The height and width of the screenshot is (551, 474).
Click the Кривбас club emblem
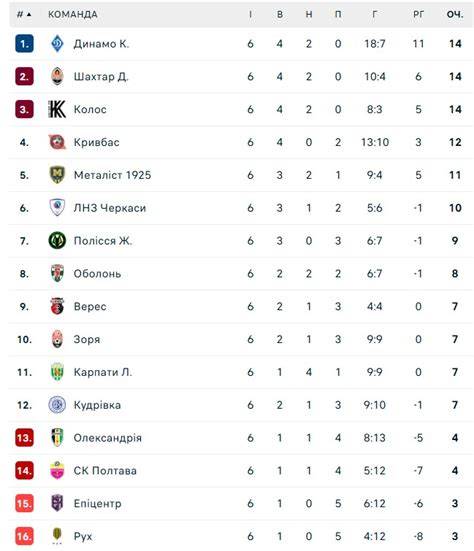[57, 142]
